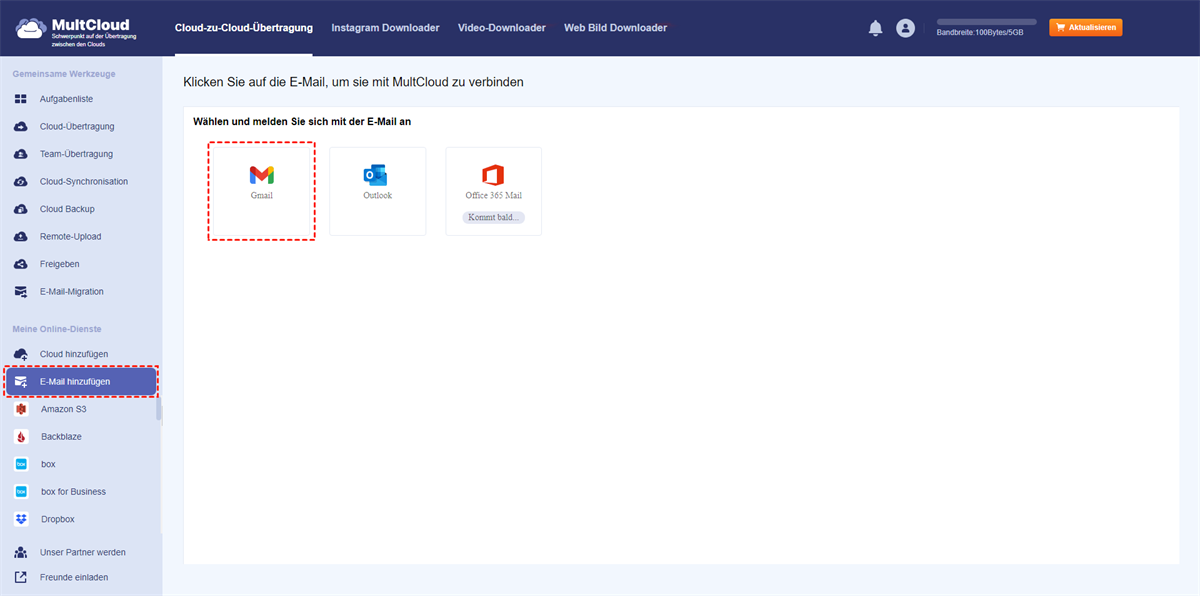1200x596 pixels.
Task: Click the Aufgabenliste grid icon
Action: coord(20,99)
